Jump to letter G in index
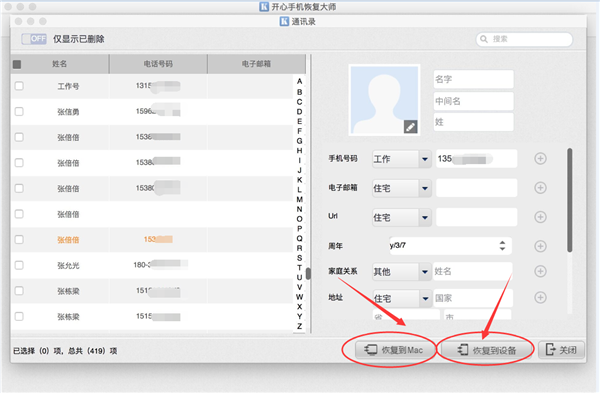Image resolution: width=600 pixels, height=393 pixels. pos(299,141)
